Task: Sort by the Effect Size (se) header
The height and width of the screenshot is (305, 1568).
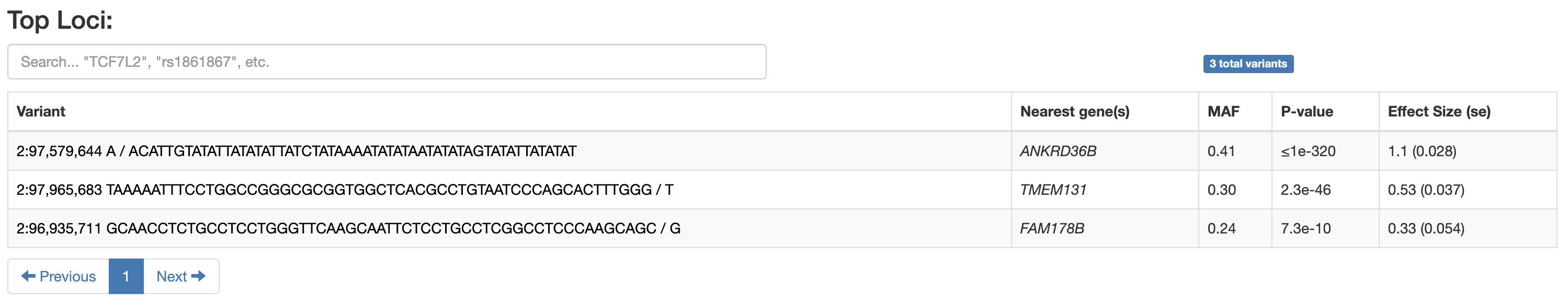Action: [1438, 112]
